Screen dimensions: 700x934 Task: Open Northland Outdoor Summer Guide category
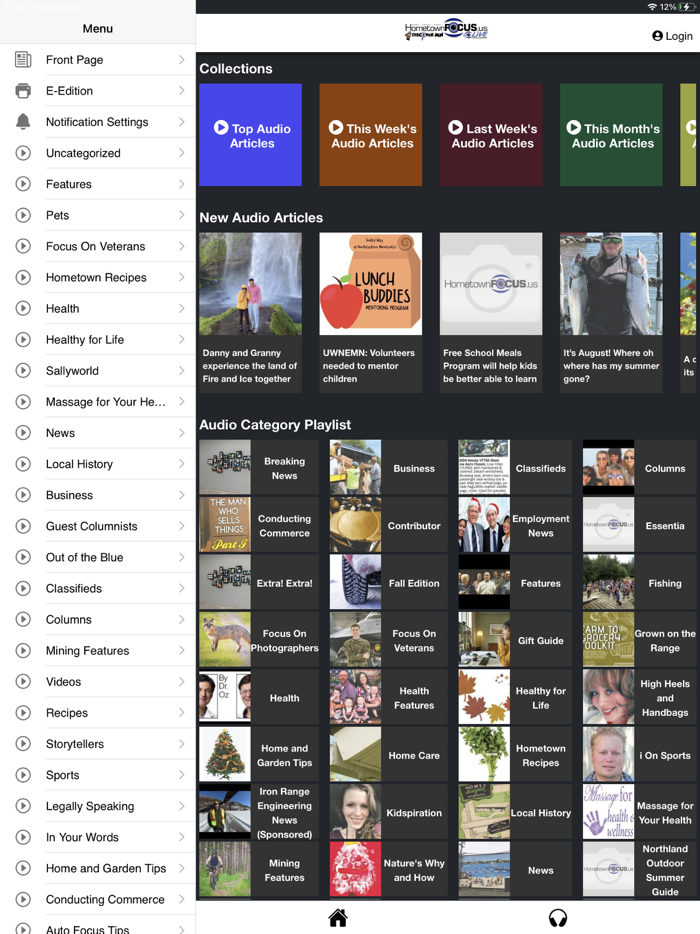tap(640, 870)
